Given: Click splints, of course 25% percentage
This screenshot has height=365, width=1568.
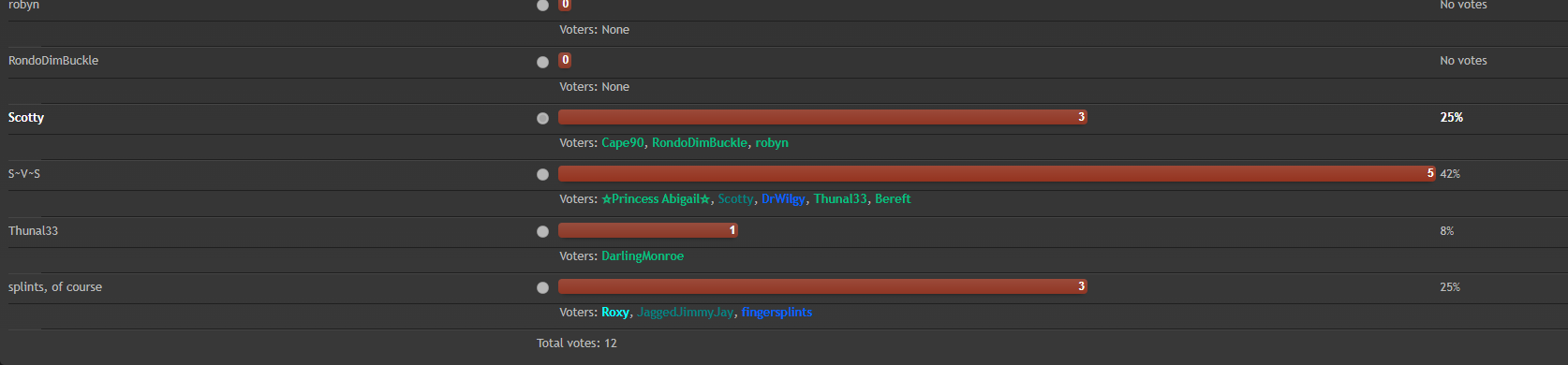Looking at the screenshot, I should coord(1450,287).
